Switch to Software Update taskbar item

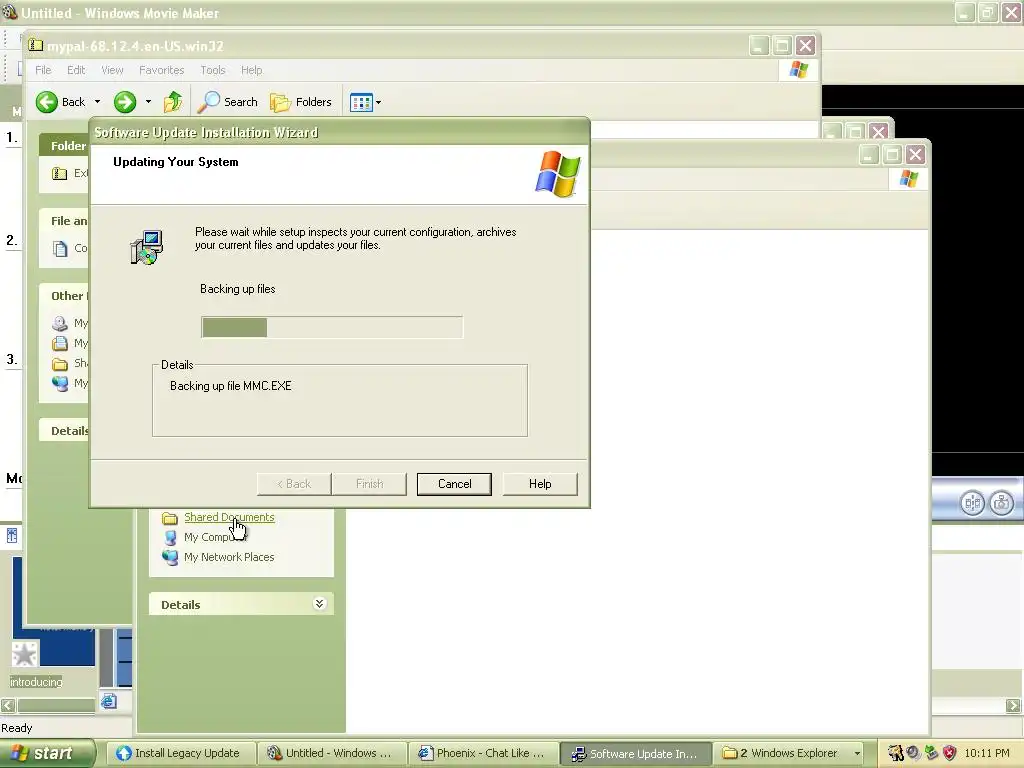pos(635,753)
